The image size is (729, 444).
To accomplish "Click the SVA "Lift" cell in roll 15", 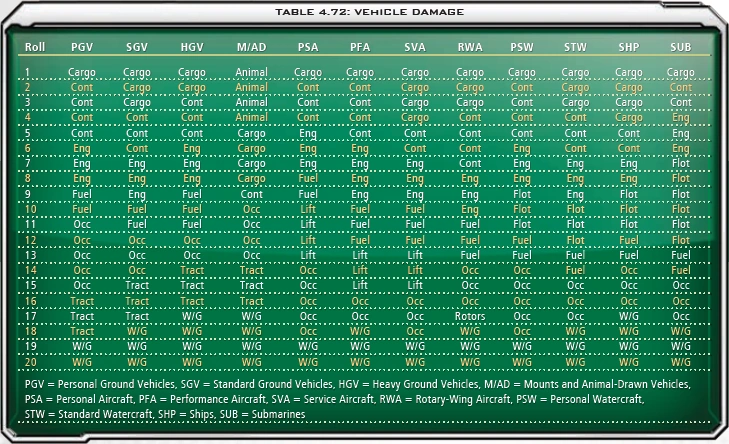I will point(415,285).
